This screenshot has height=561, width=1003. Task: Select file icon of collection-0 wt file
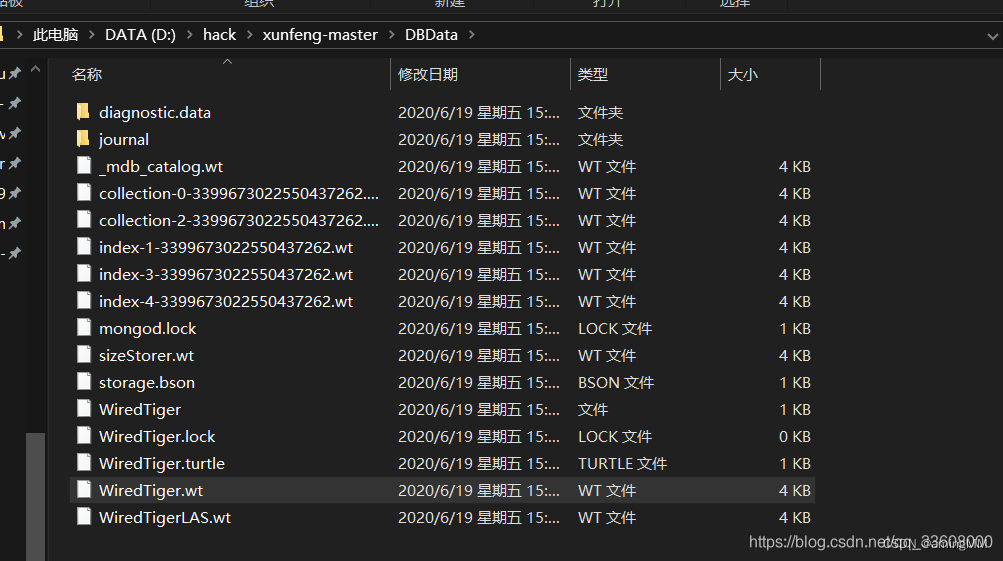click(x=84, y=193)
